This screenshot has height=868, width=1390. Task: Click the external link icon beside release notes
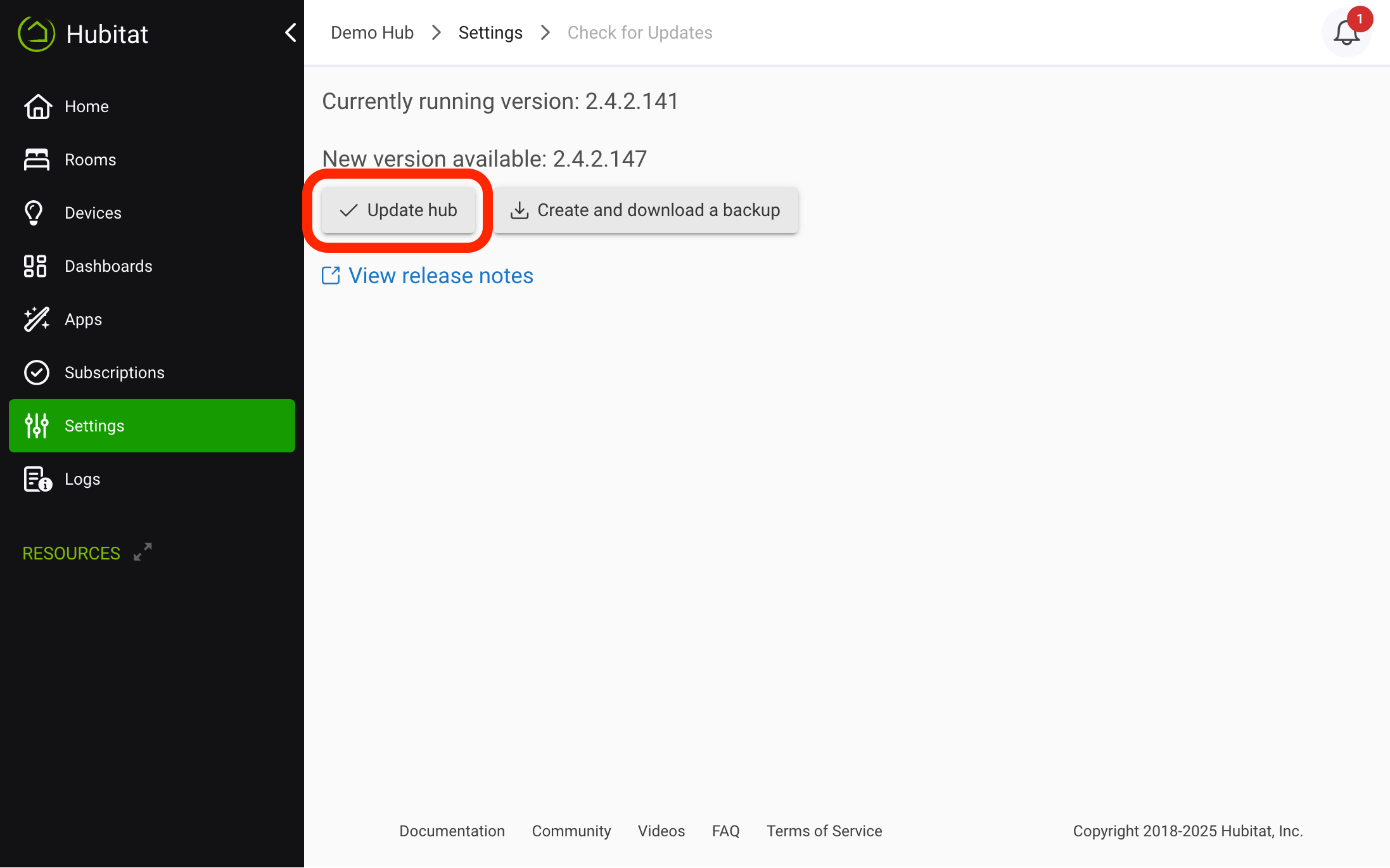(331, 276)
